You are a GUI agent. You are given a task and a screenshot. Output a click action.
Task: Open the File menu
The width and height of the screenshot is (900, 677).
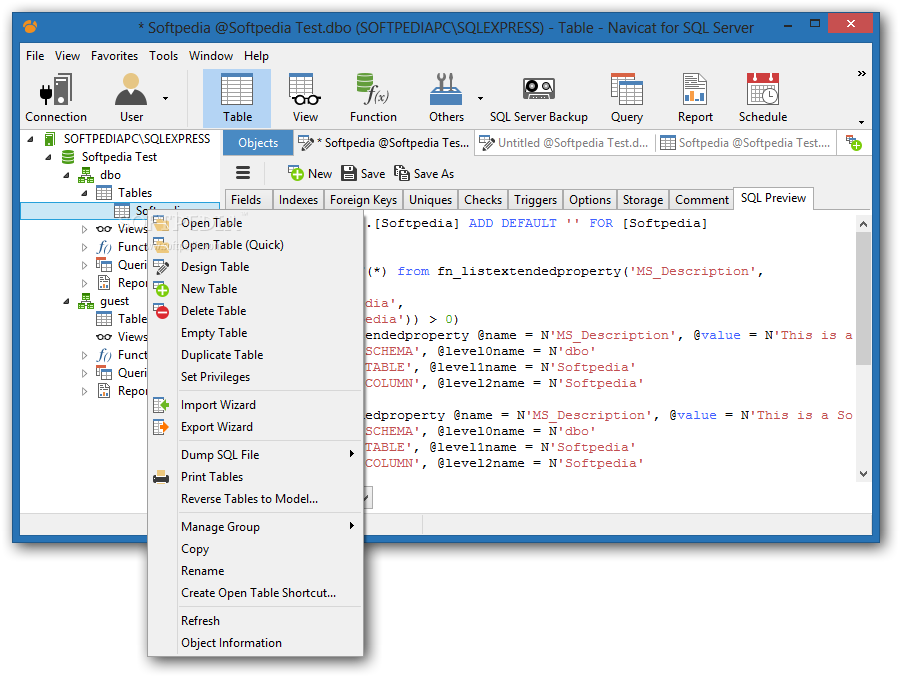pyautogui.click(x=35, y=56)
